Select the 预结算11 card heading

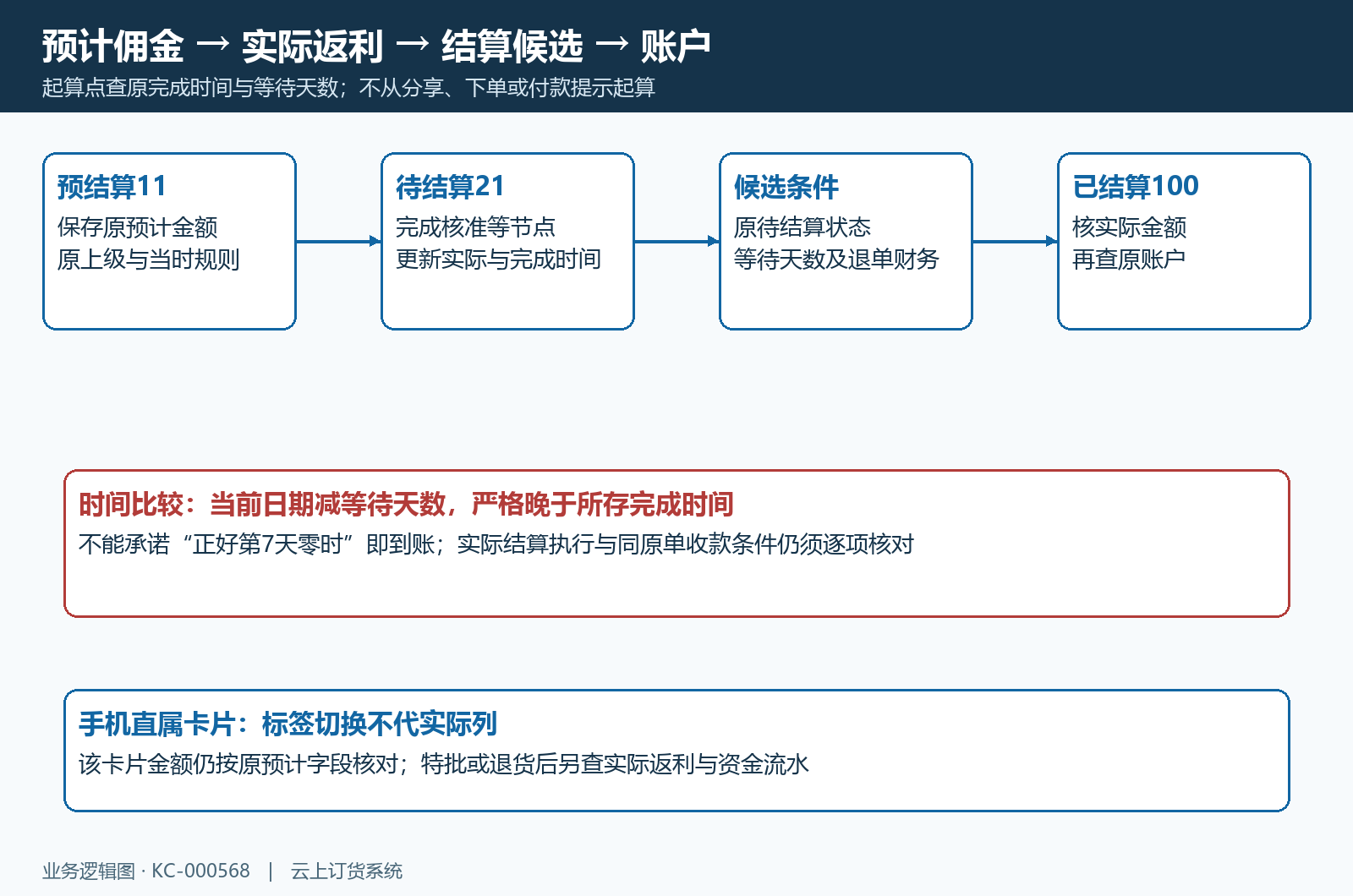click(112, 186)
